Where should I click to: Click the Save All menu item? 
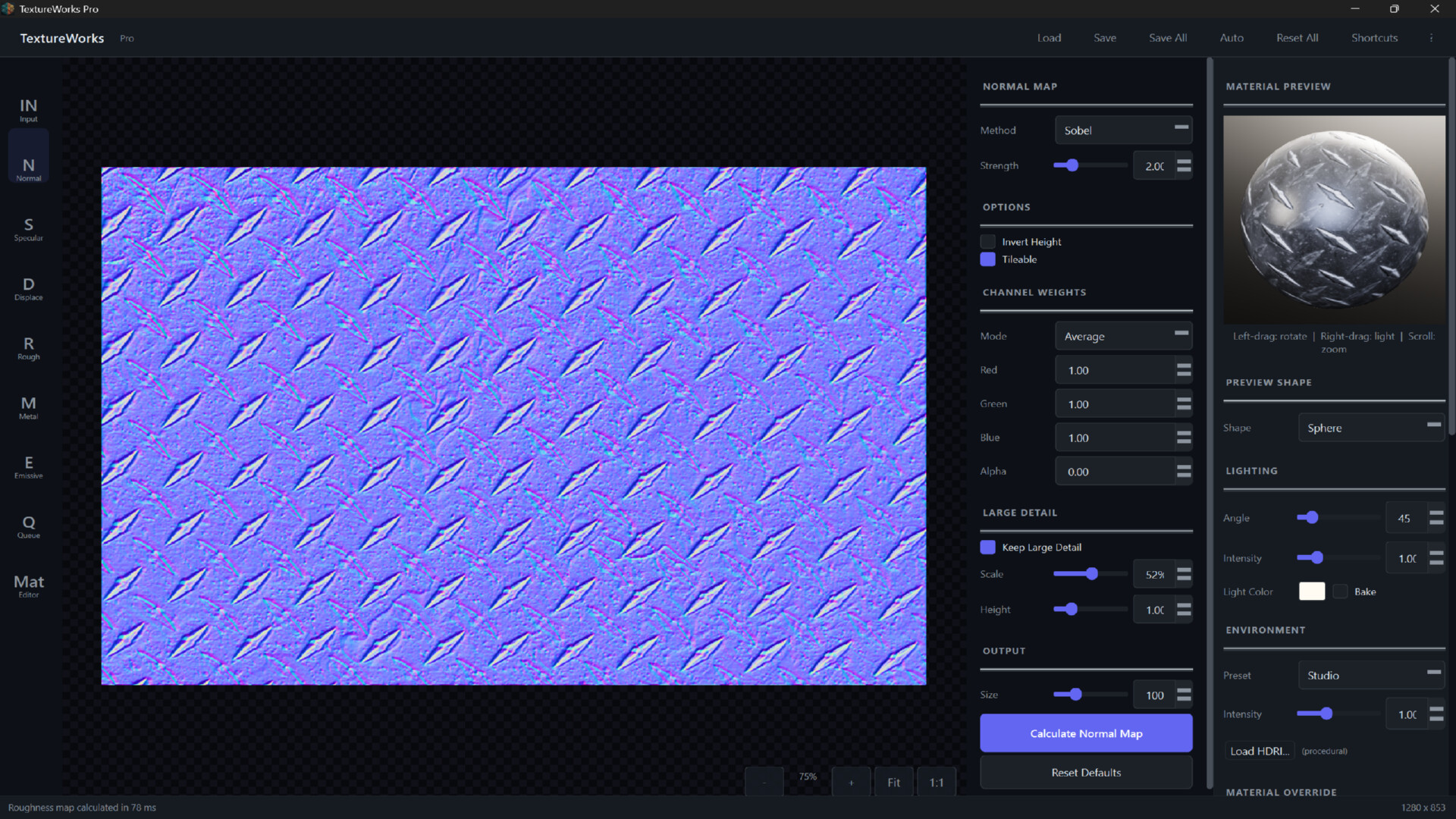pyautogui.click(x=1167, y=37)
